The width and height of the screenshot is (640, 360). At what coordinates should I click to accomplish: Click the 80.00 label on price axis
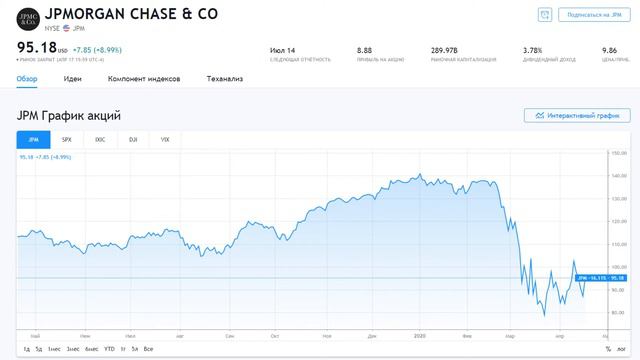(x=619, y=312)
